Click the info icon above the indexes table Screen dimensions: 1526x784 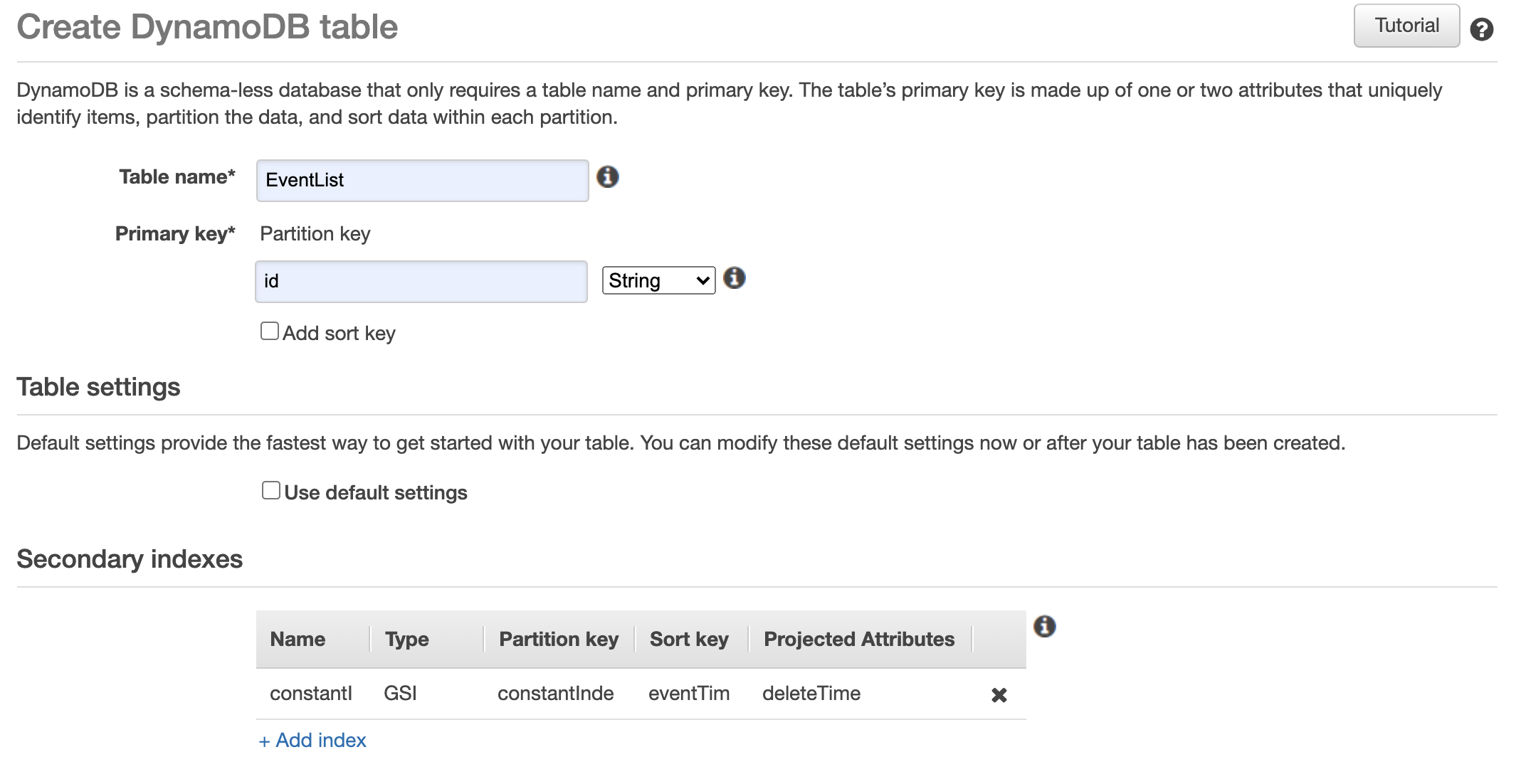click(1046, 625)
